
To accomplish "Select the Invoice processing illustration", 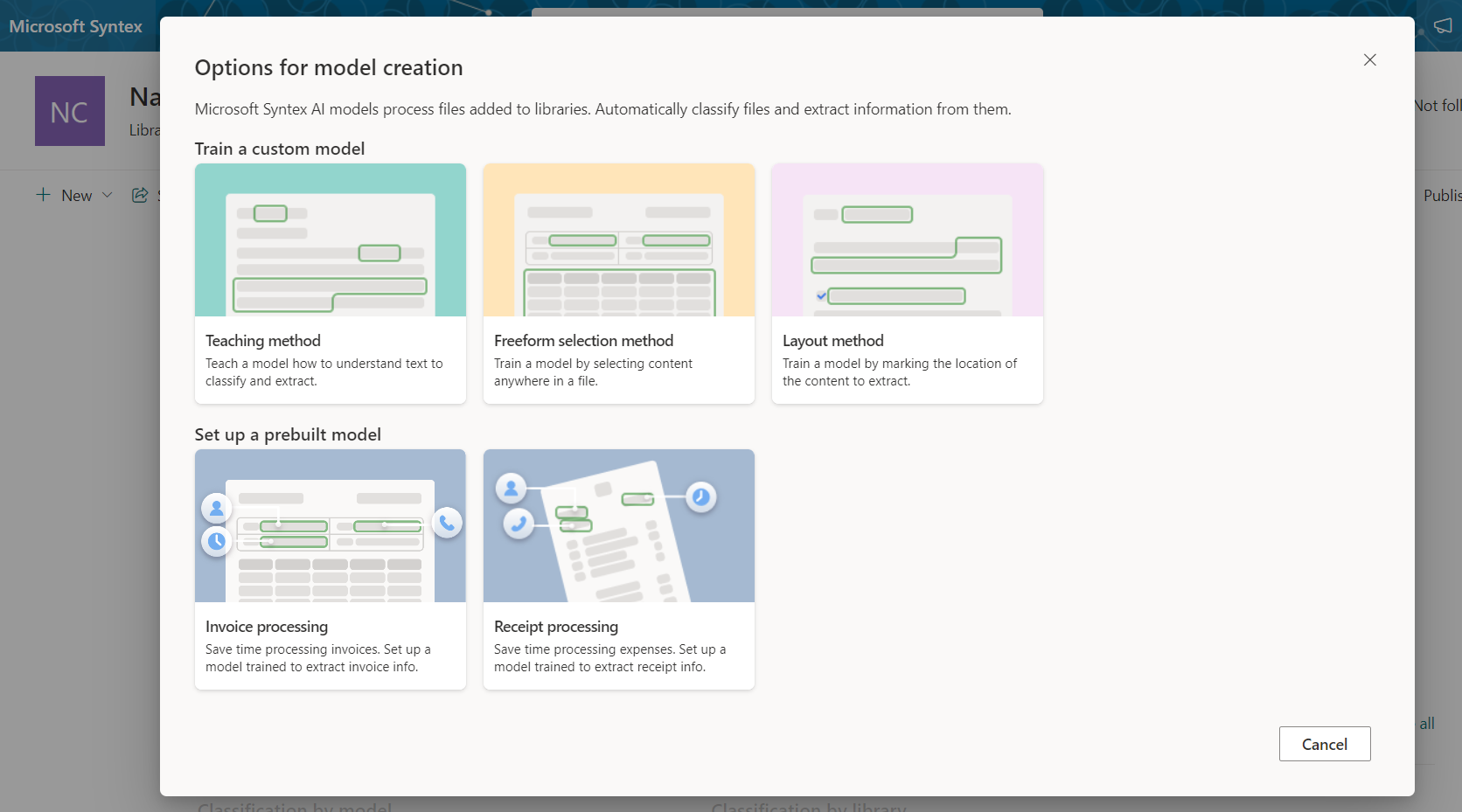I will [330, 526].
